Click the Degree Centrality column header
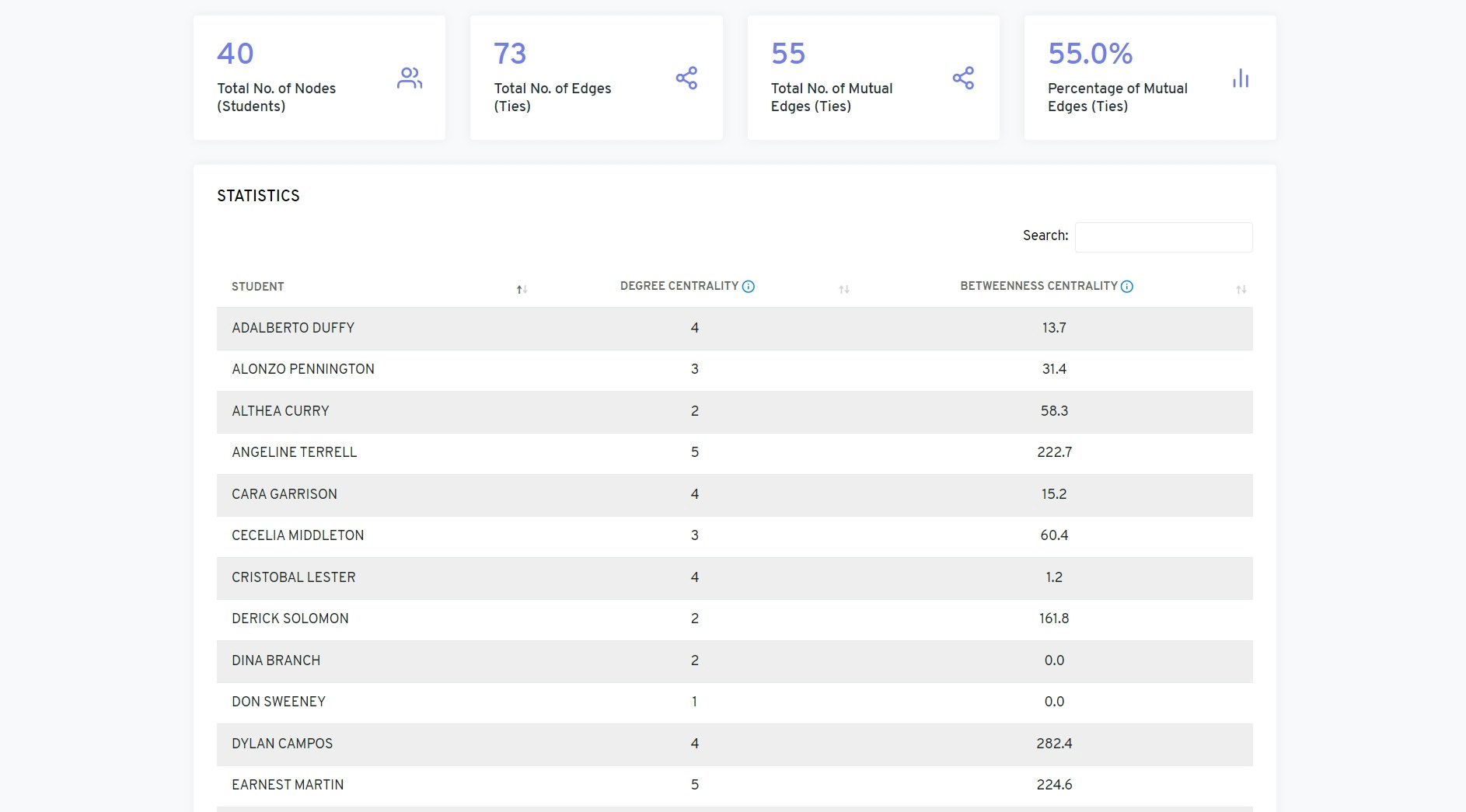1466x812 pixels. click(679, 286)
